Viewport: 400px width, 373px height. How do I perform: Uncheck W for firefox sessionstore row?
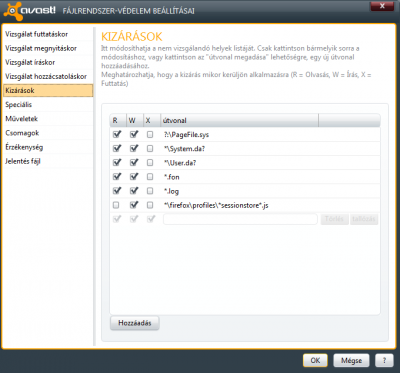pos(134,205)
